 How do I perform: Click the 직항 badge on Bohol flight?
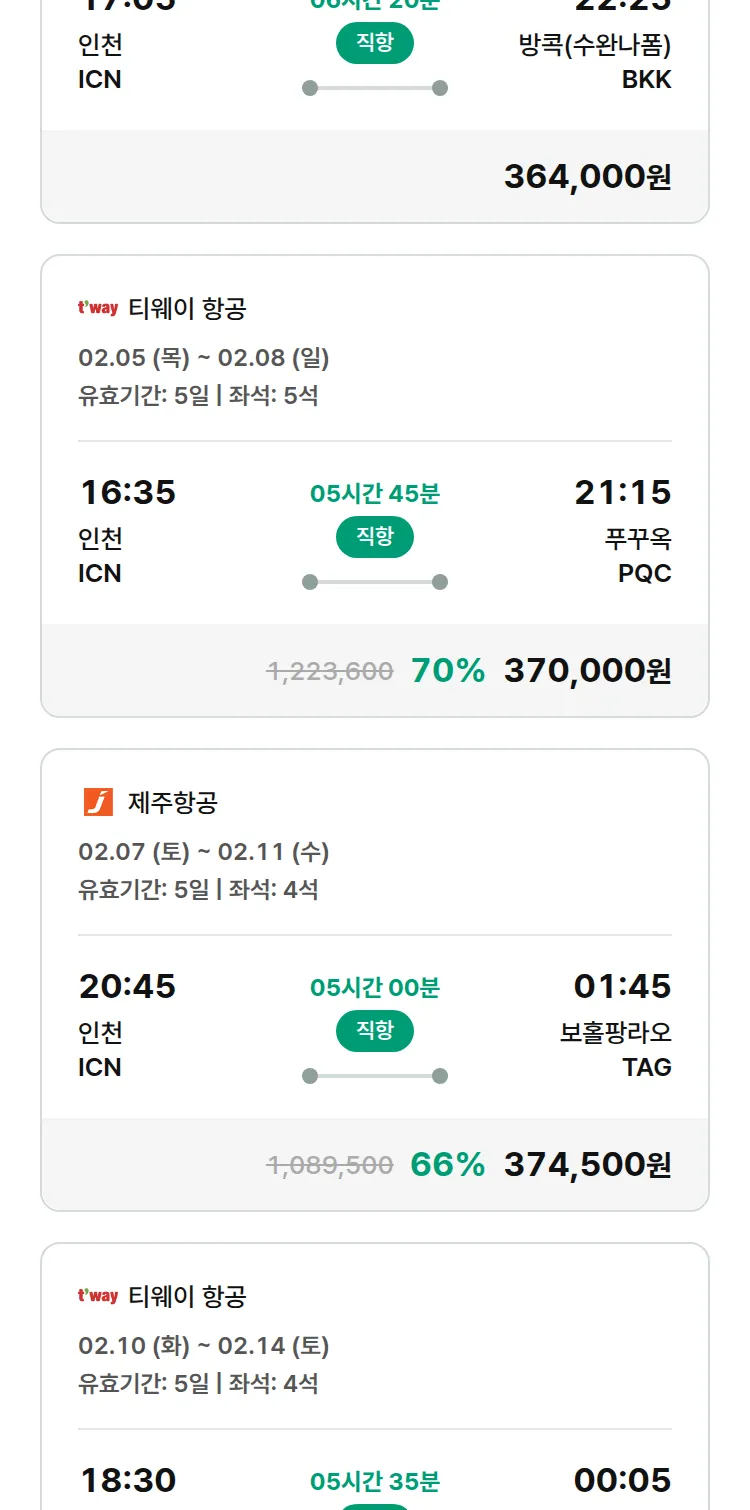[375, 1031]
